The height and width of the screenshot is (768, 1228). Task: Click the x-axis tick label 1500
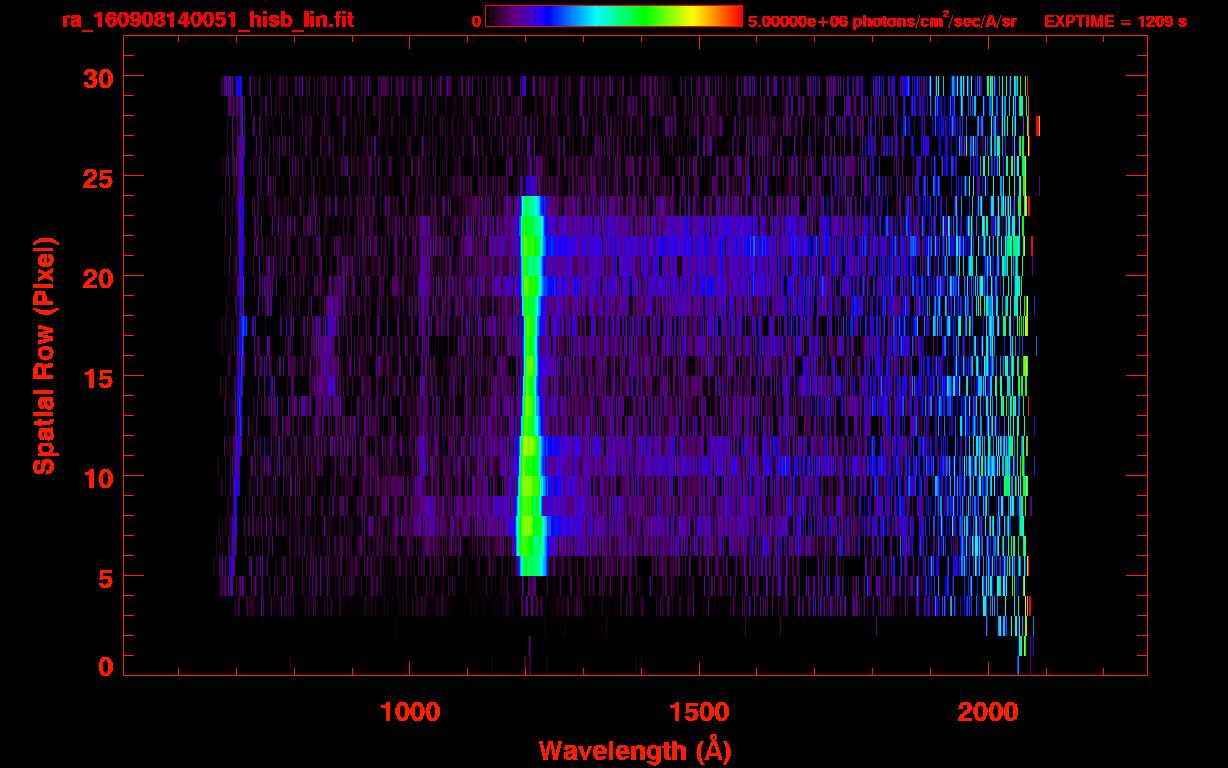[698, 711]
